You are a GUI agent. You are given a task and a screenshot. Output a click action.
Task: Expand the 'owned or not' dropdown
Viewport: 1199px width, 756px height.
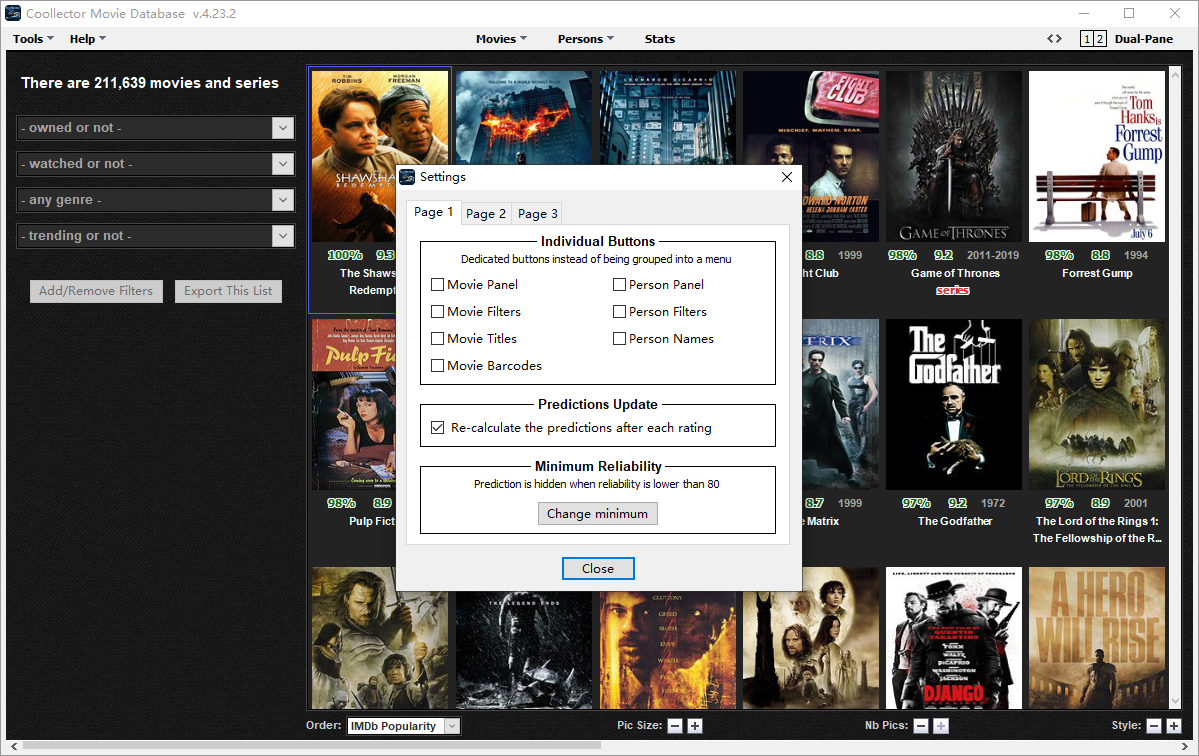(x=283, y=128)
